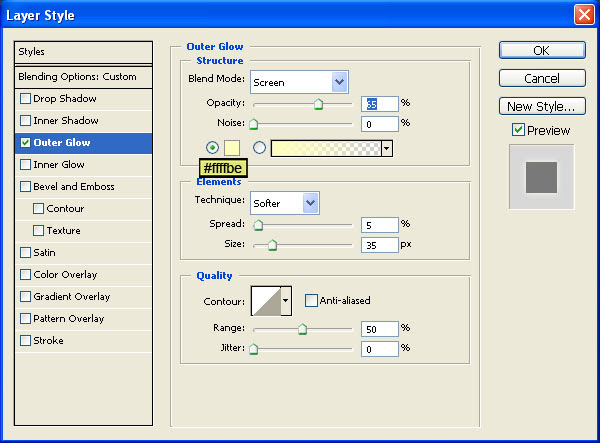Close the Layer Style dialog
600x443 pixels.
(584, 15)
